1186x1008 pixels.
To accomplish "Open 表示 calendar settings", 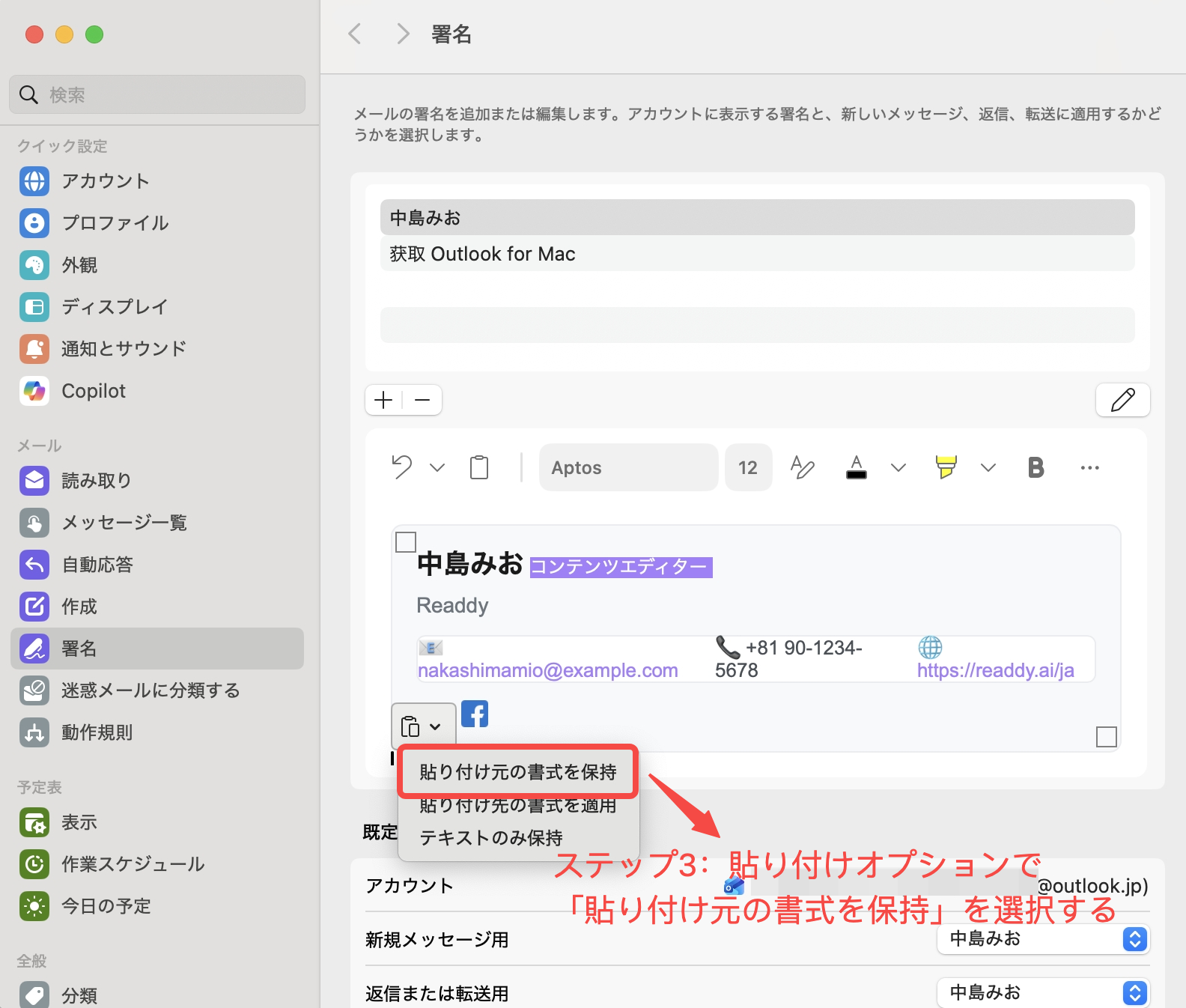I will 157,822.
